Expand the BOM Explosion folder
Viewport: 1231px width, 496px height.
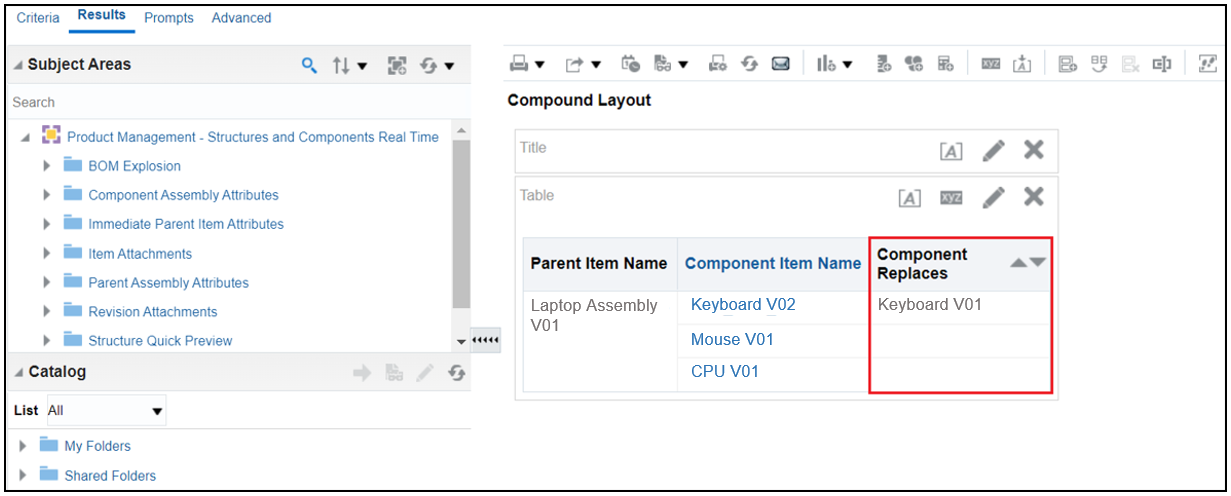pos(47,166)
